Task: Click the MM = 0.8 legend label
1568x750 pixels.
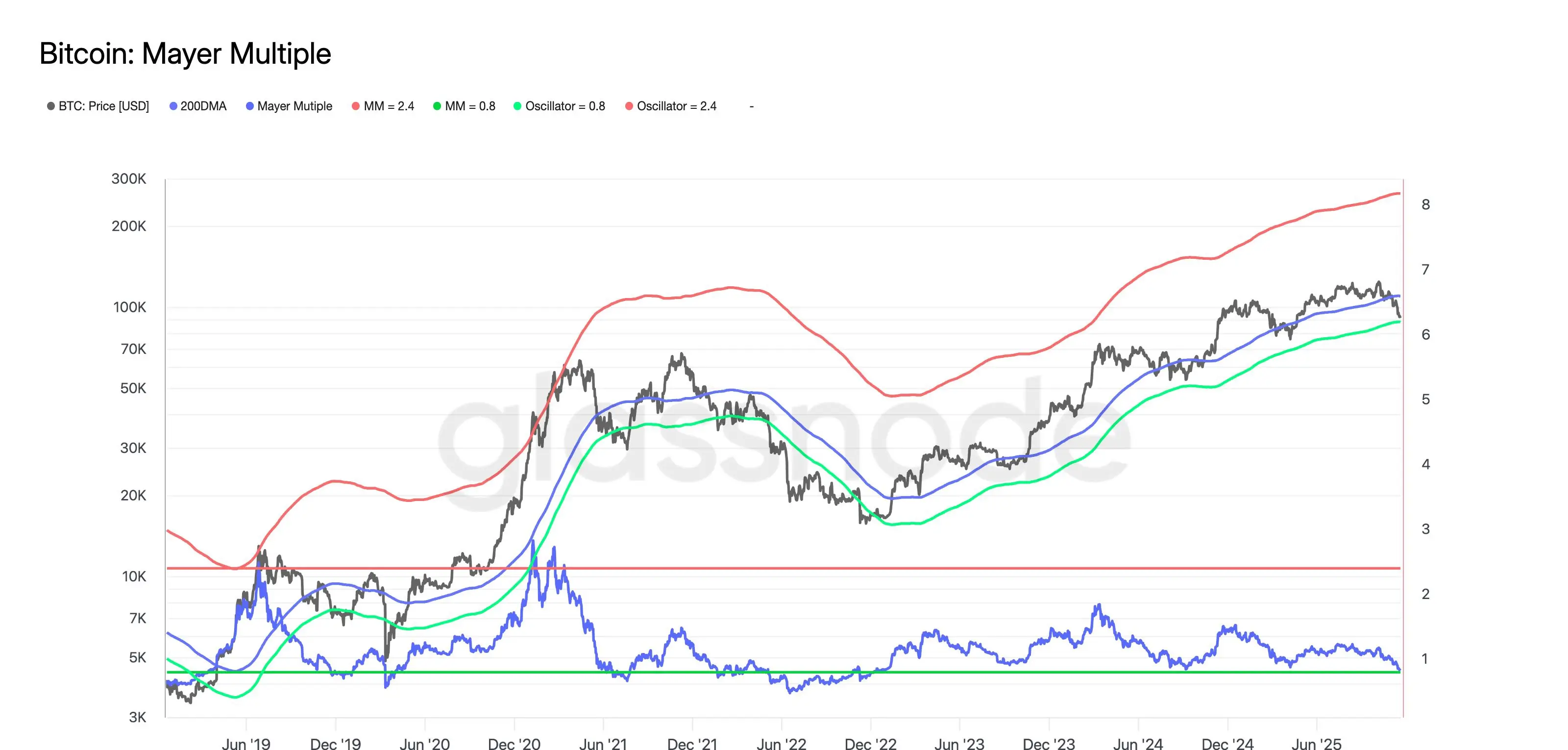Action: point(469,106)
